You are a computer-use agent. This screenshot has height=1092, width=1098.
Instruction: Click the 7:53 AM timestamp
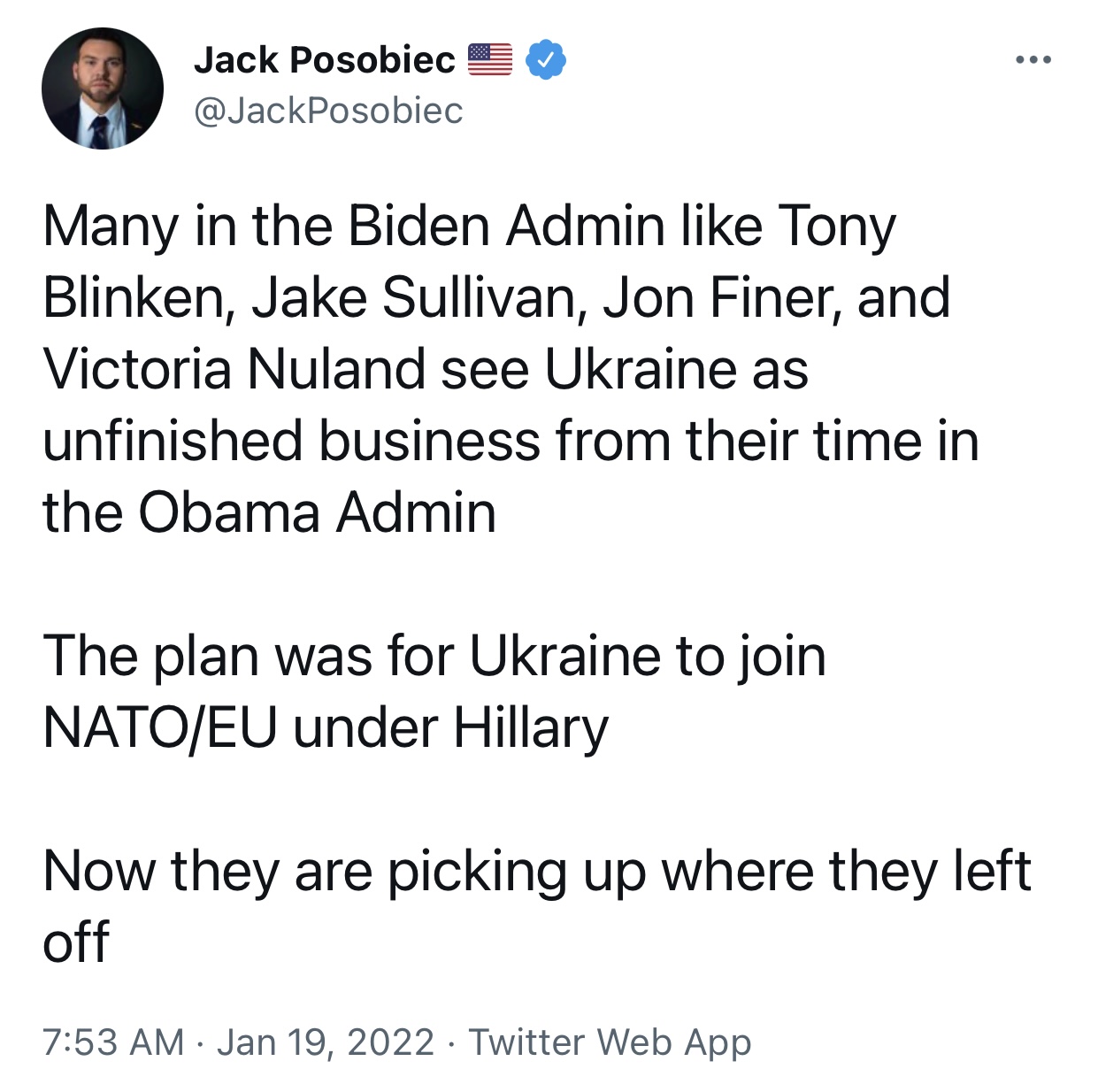[x=113, y=1042]
